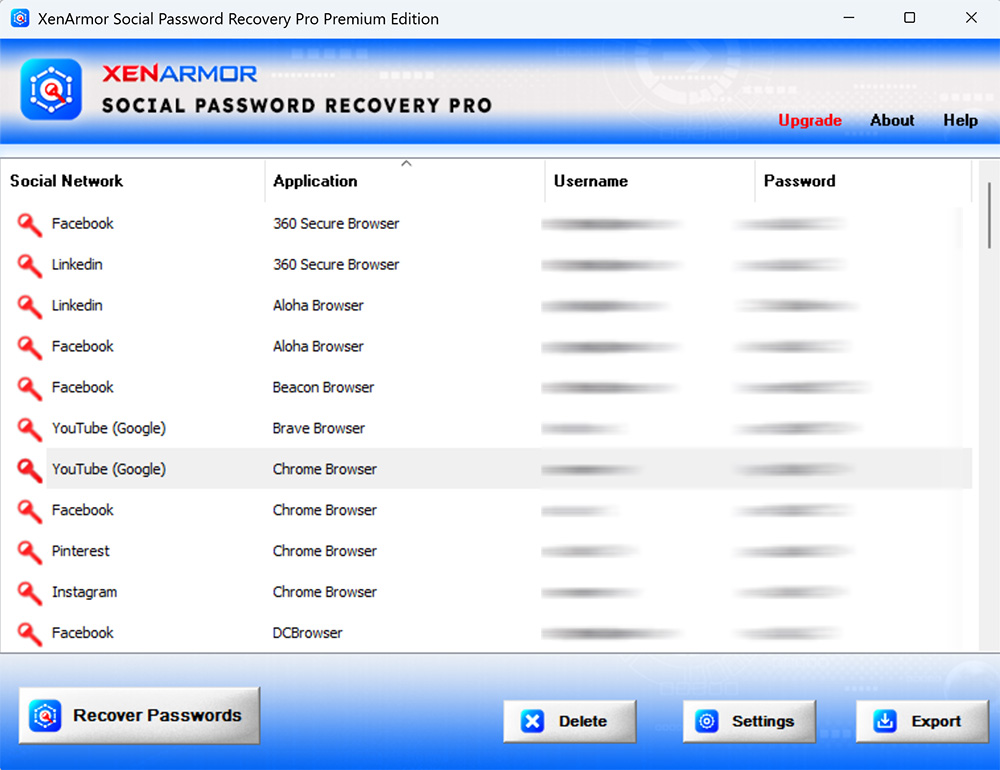Click the Recover Passwords button
Screen dimensions: 1000x770
point(139,715)
